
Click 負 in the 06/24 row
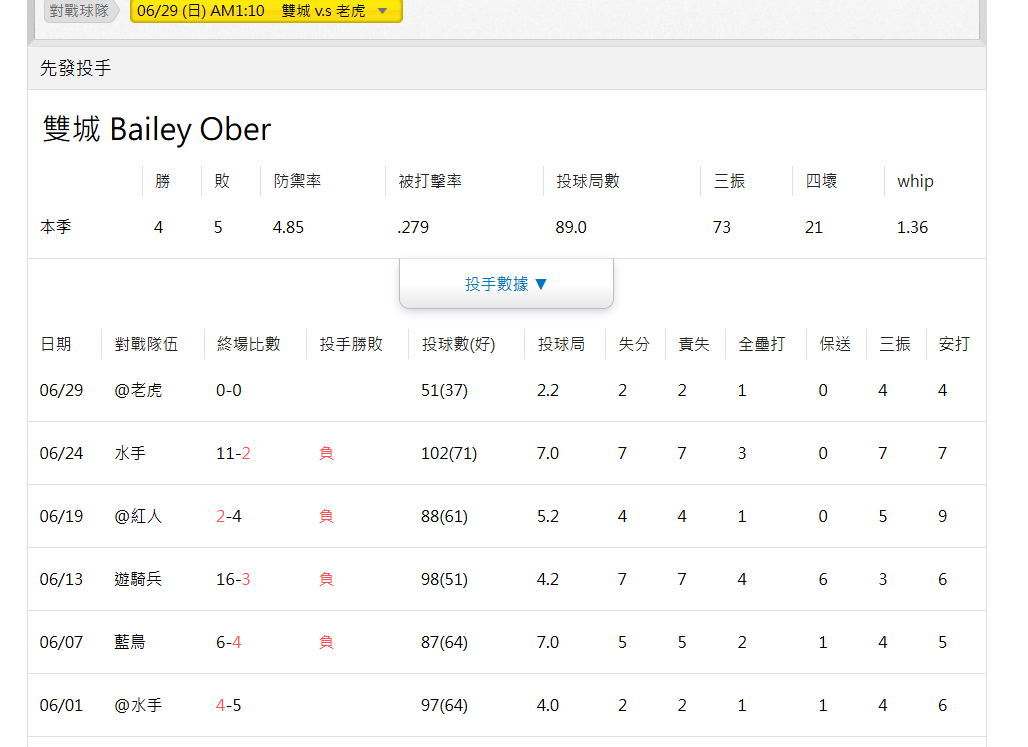[x=326, y=454]
